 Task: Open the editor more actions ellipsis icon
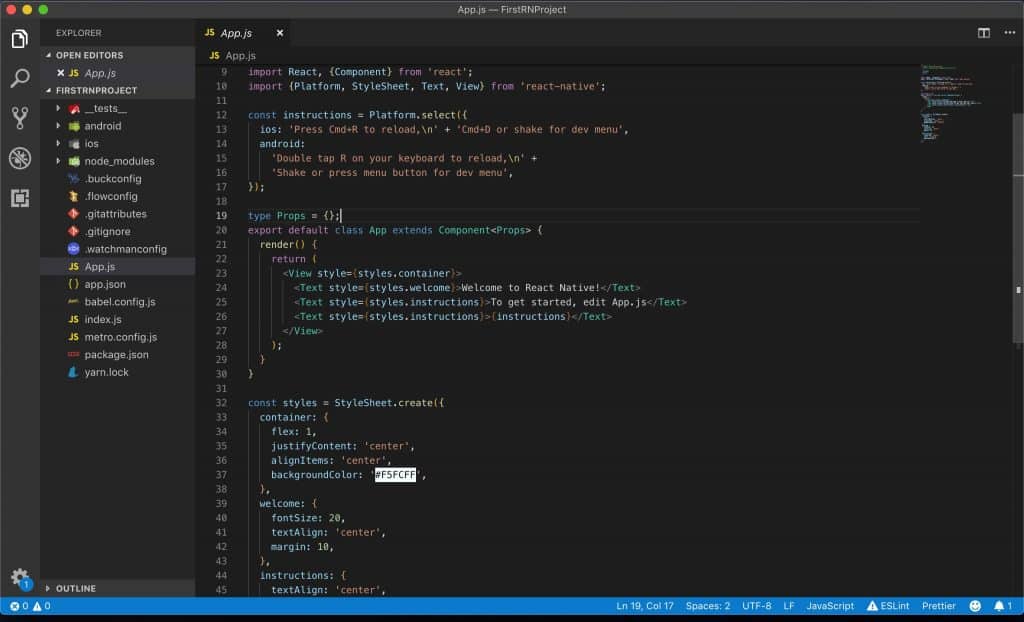[1009, 32]
